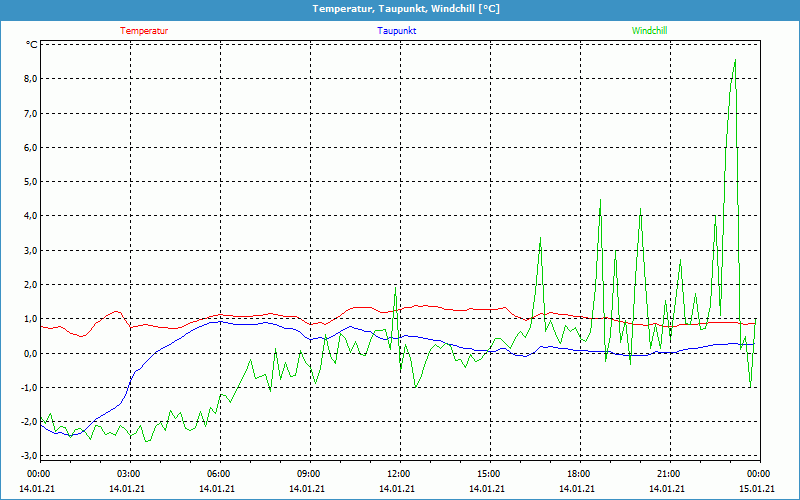This screenshot has width=800, height=500.
Task: Click the 12:00 time axis label
Action: pos(398,474)
